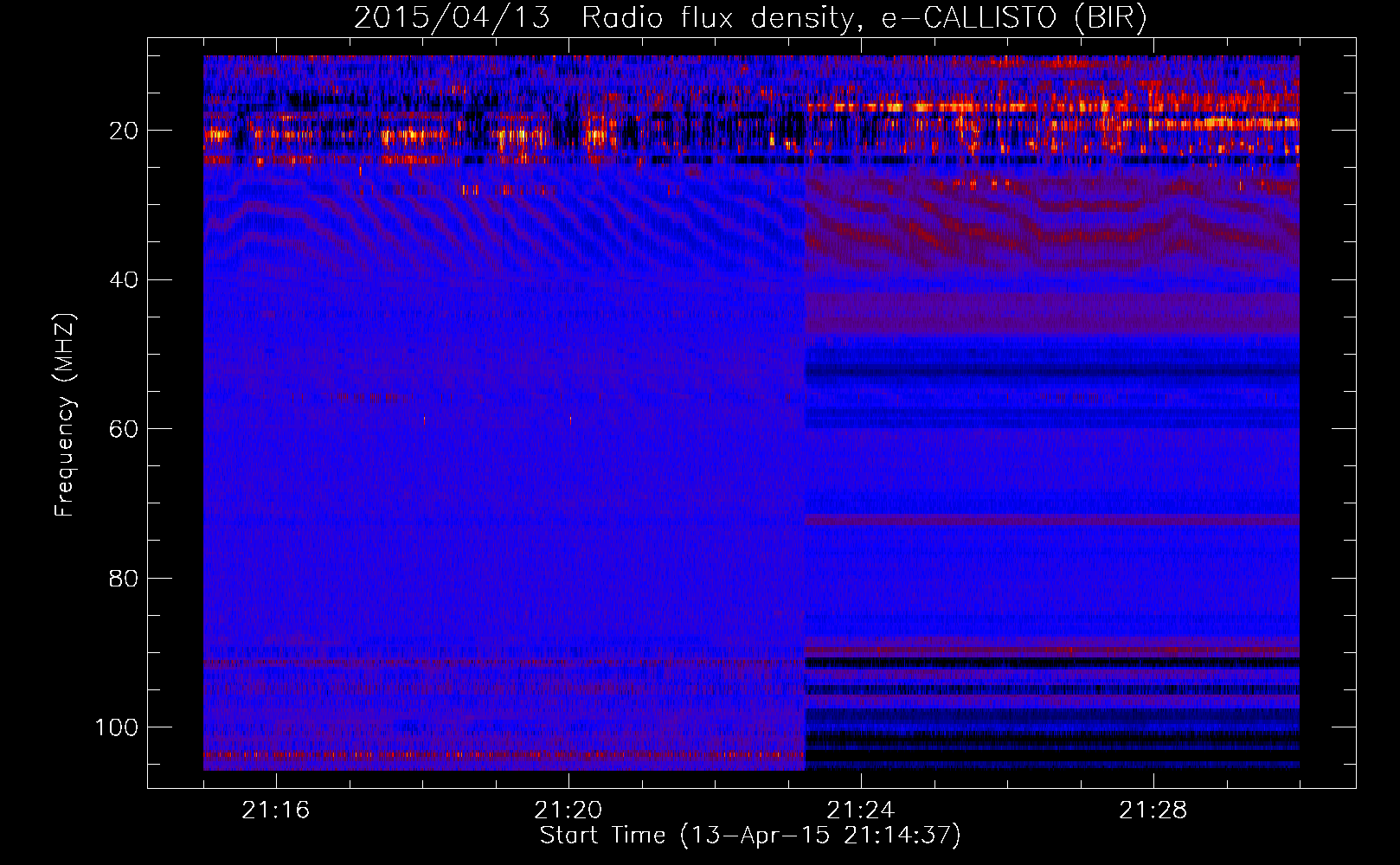Click the 'Start Time (13-Apr-15 21:14:37)' axis label

[x=750, y=836]
